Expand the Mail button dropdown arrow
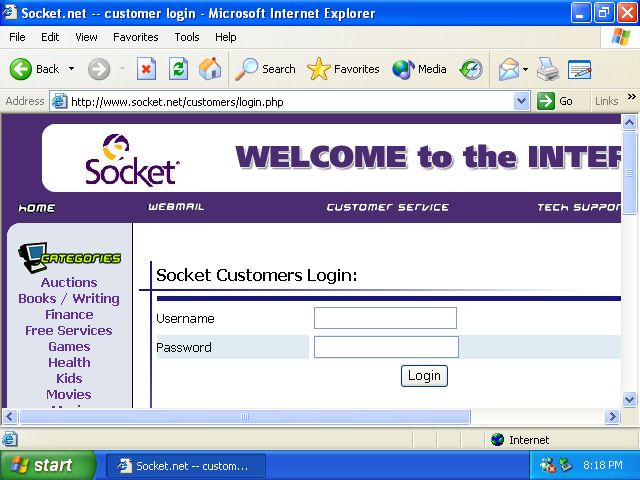This screenshot has height=480, width=640. tap(525, 69)
